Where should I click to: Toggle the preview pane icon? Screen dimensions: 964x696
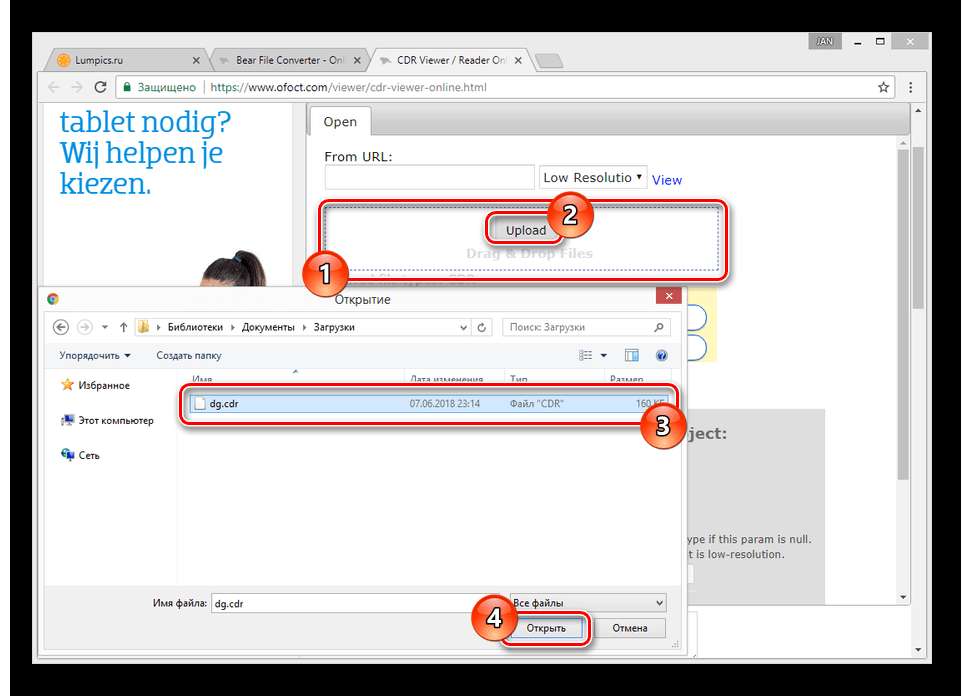point(631,355)
